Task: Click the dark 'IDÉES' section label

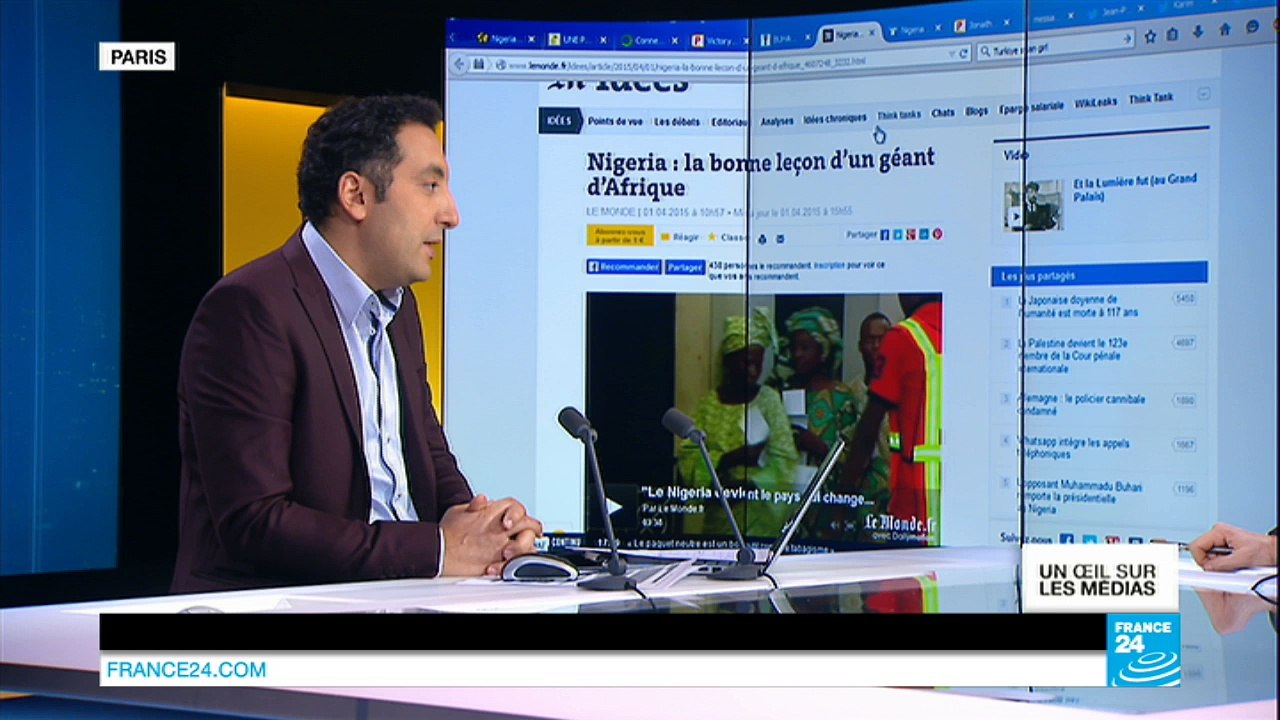Action: pyautogui.click(x=560, y=121)
